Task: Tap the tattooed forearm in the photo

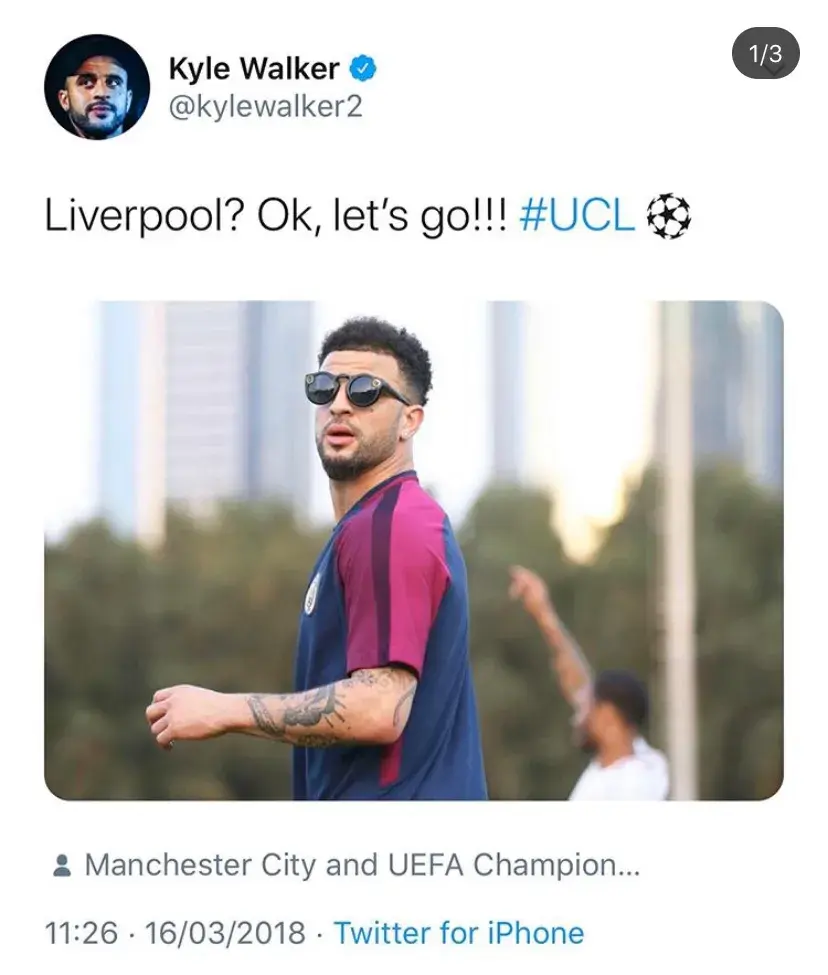Action: click(298, 709)
